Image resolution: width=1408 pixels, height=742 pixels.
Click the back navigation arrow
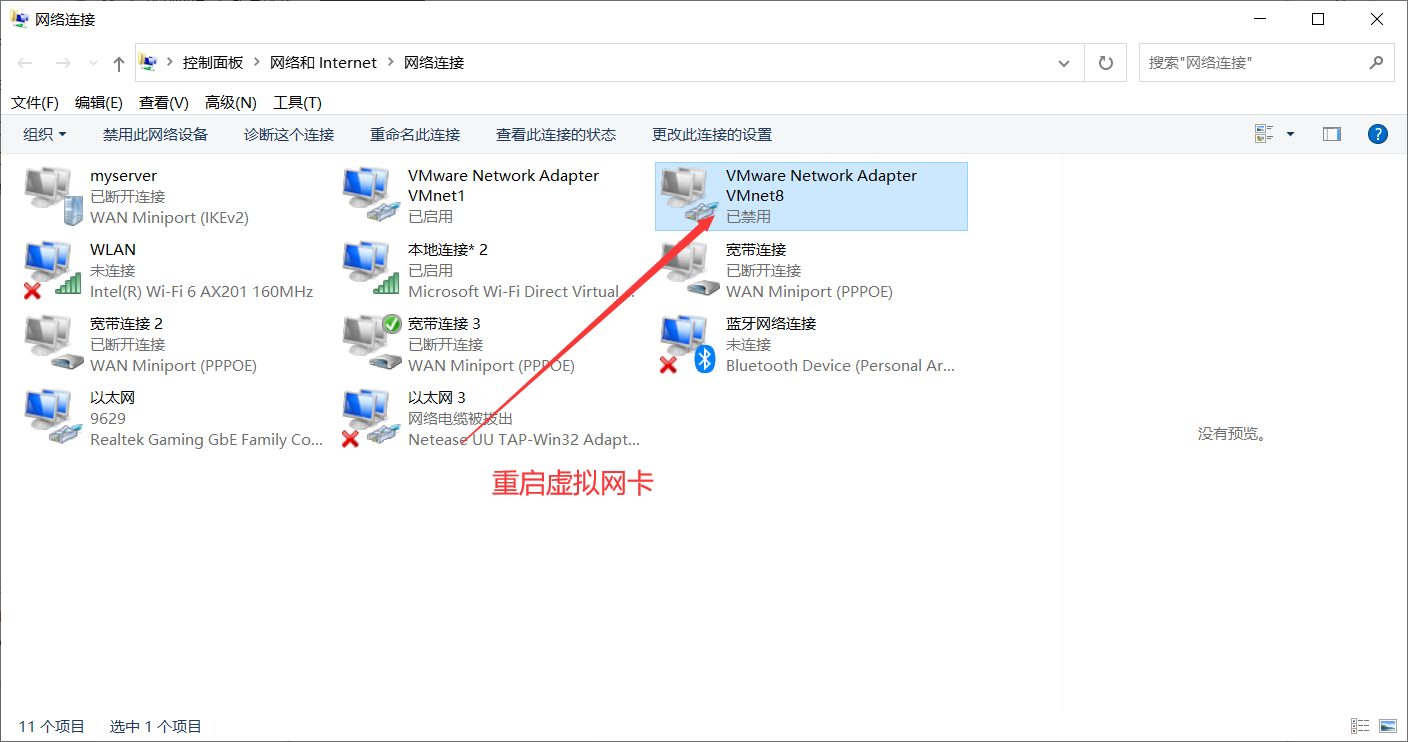click(25, 63)
